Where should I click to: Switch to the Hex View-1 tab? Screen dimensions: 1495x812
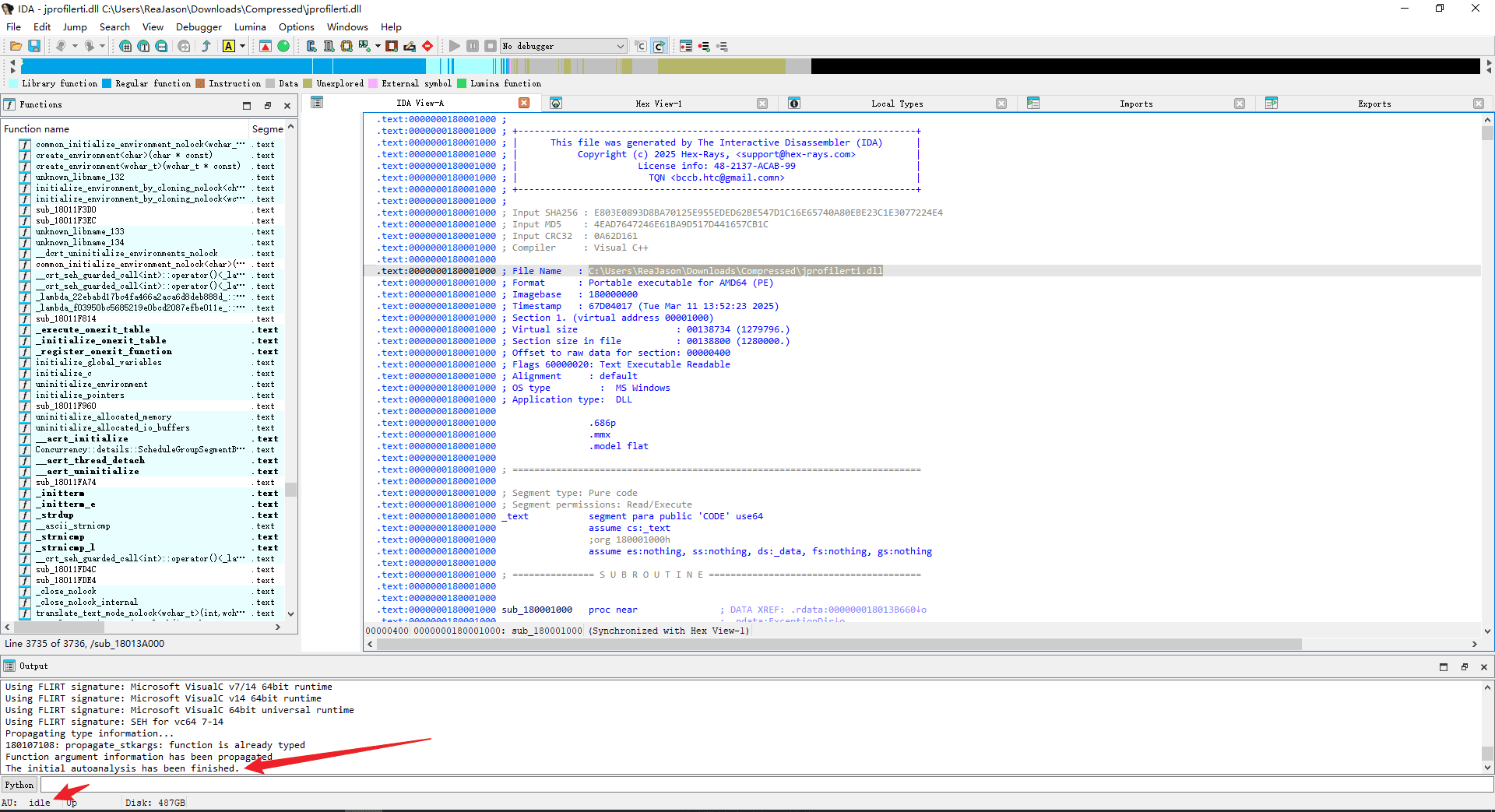point(658,104)
